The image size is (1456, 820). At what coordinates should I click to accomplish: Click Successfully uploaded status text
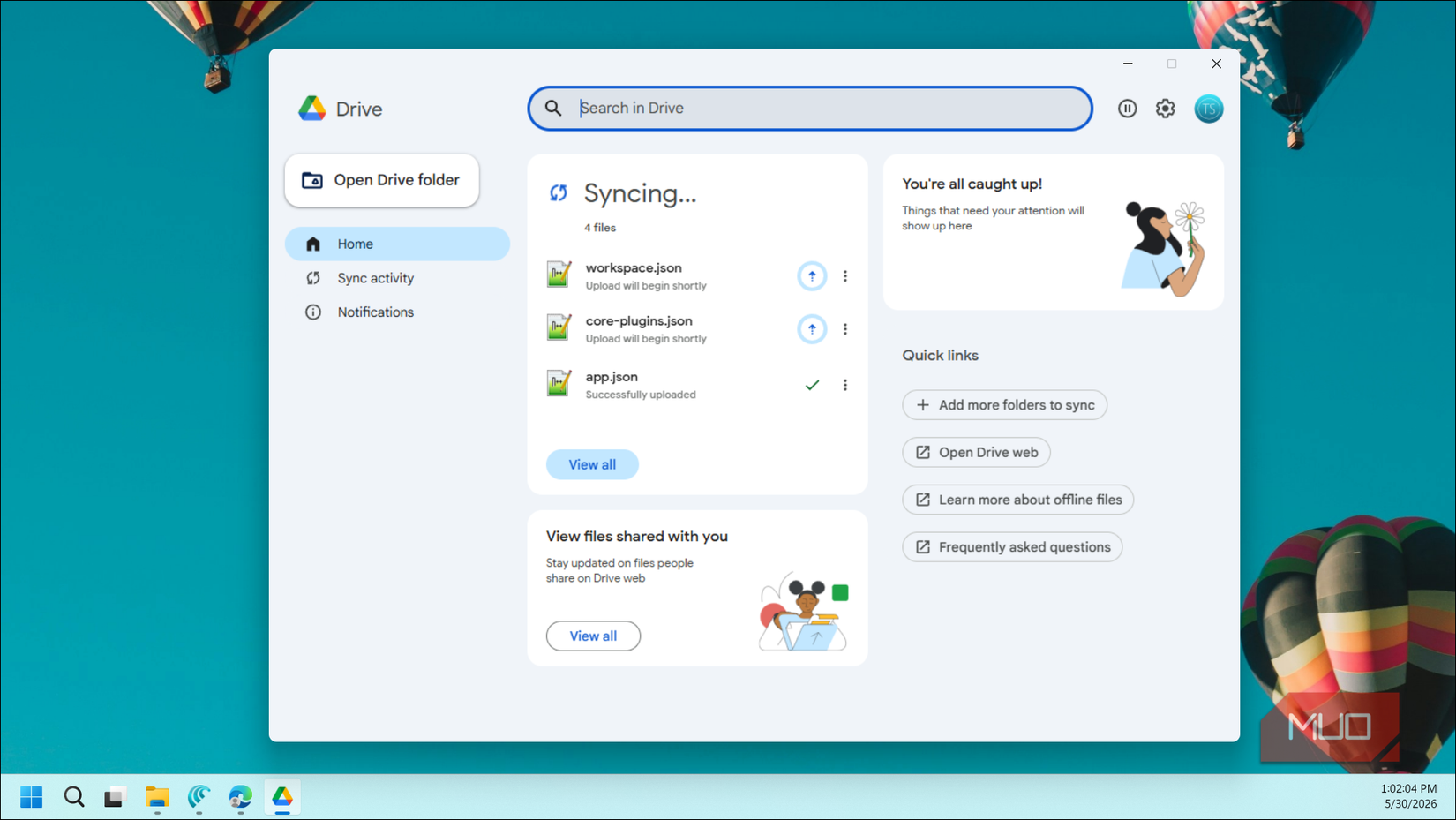[641, 395]
